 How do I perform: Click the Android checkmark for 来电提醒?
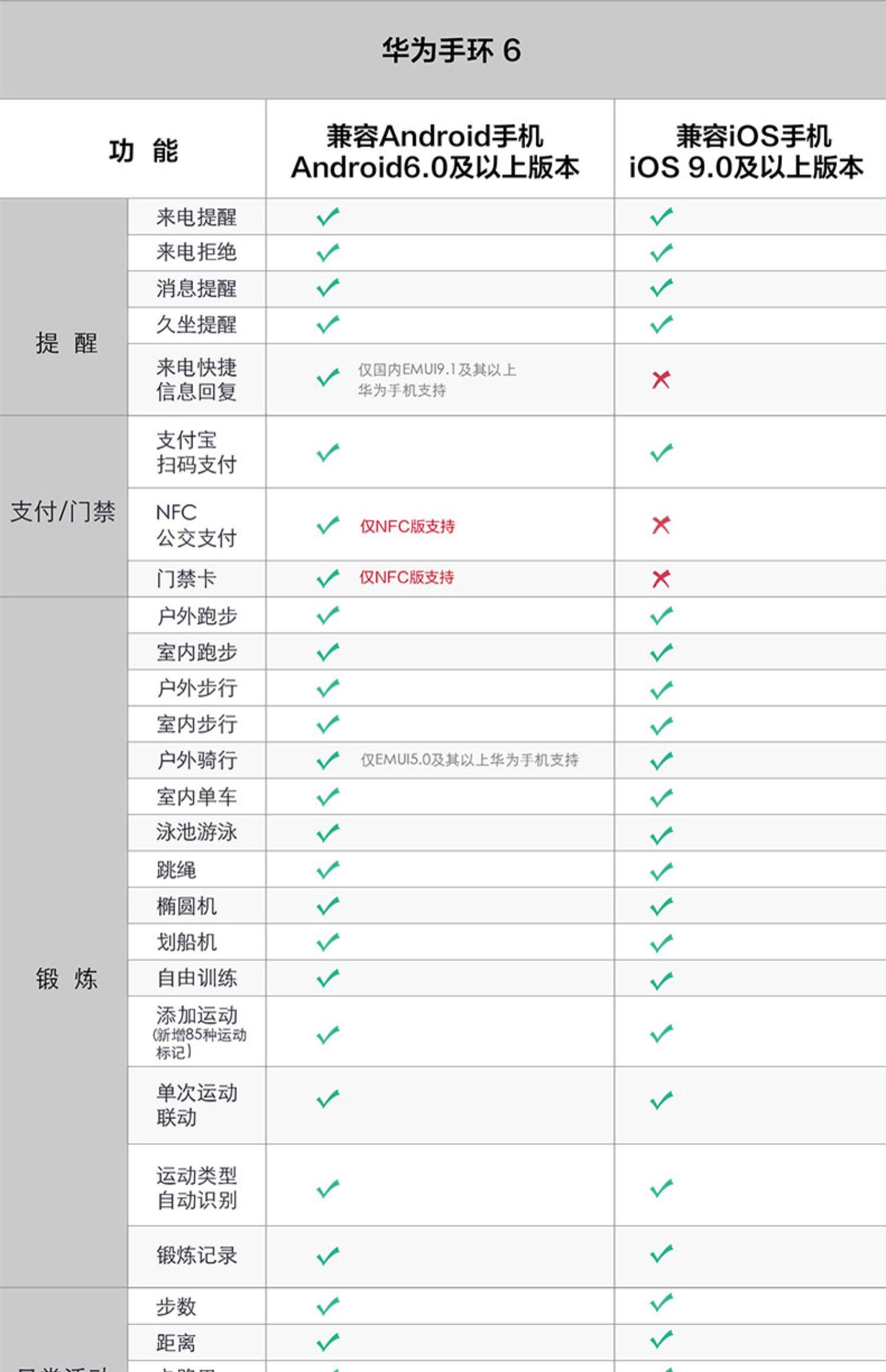[x=328, y=217]
